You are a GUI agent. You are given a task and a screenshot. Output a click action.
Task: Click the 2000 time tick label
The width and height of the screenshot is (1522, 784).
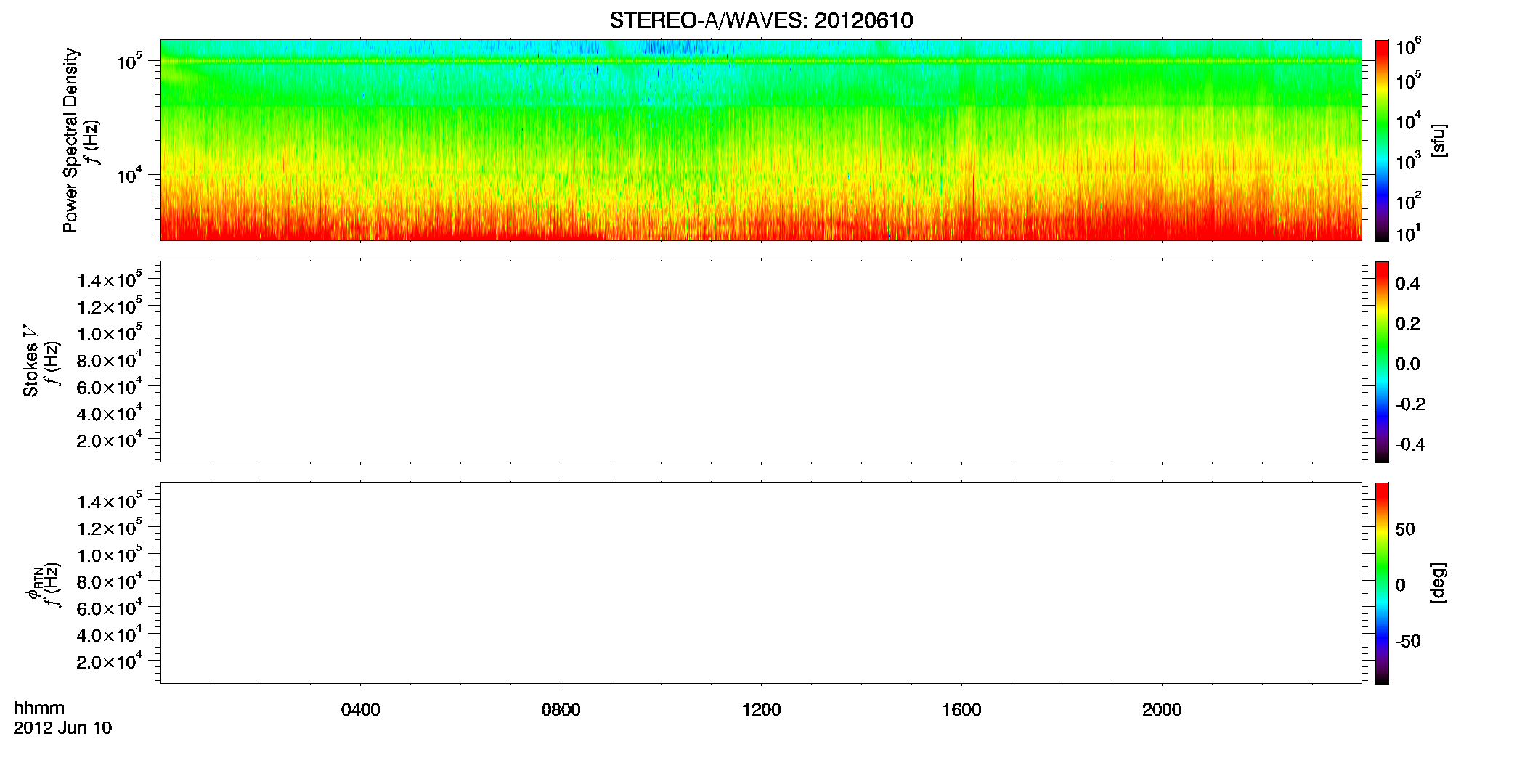pos(1162,710)
